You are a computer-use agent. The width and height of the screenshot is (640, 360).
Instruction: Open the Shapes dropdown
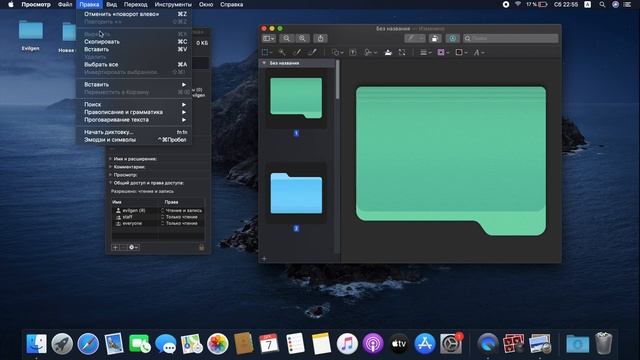pyautogui.click(x=338, y=52)
